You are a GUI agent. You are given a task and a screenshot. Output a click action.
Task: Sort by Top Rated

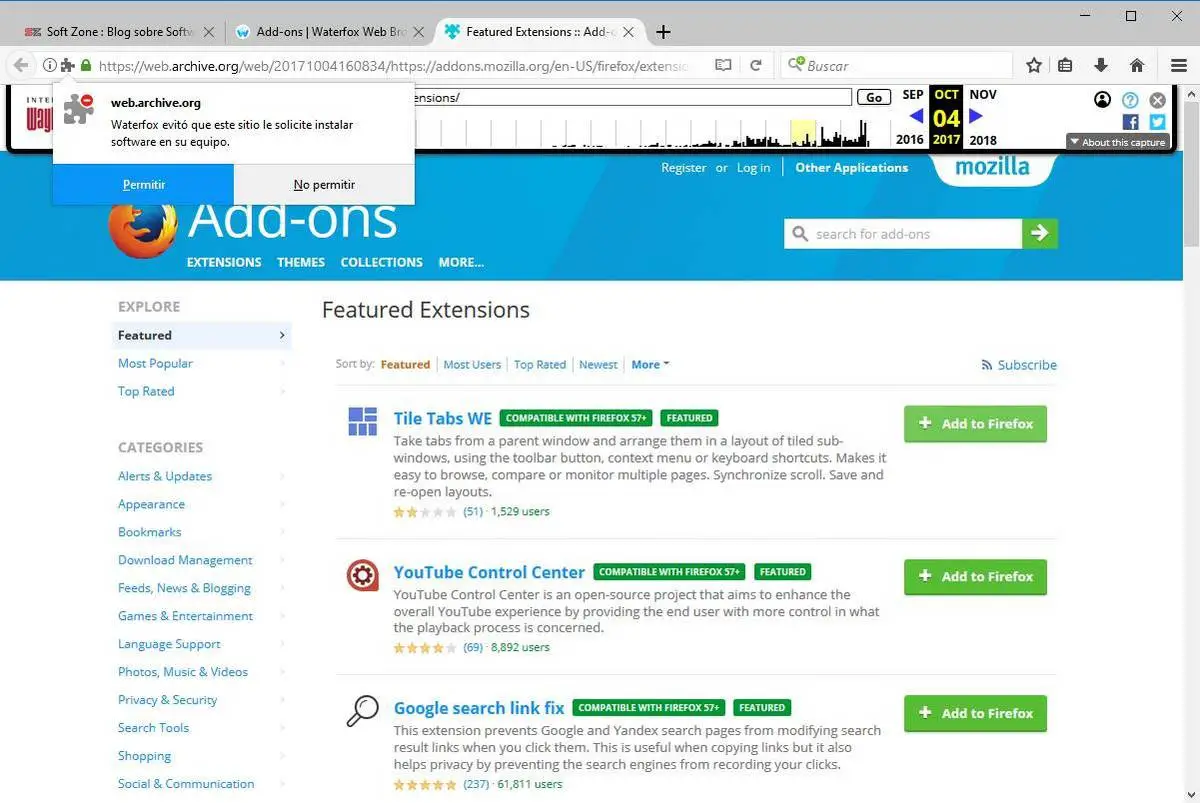pyautogui.click(x=540, y=365)
